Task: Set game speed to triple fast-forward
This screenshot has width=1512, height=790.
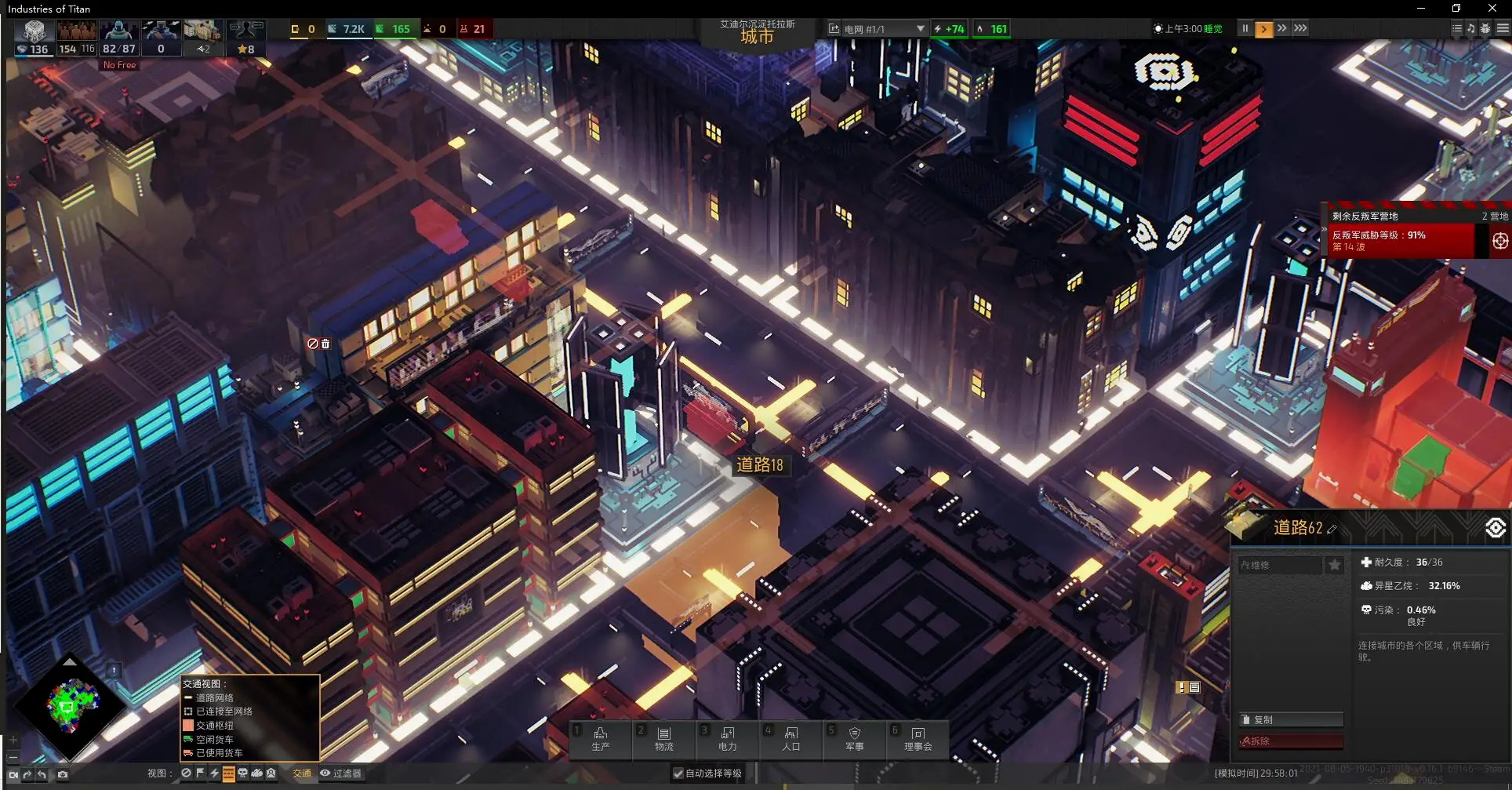Action: pyautogui.click(x=1300, y=28)
